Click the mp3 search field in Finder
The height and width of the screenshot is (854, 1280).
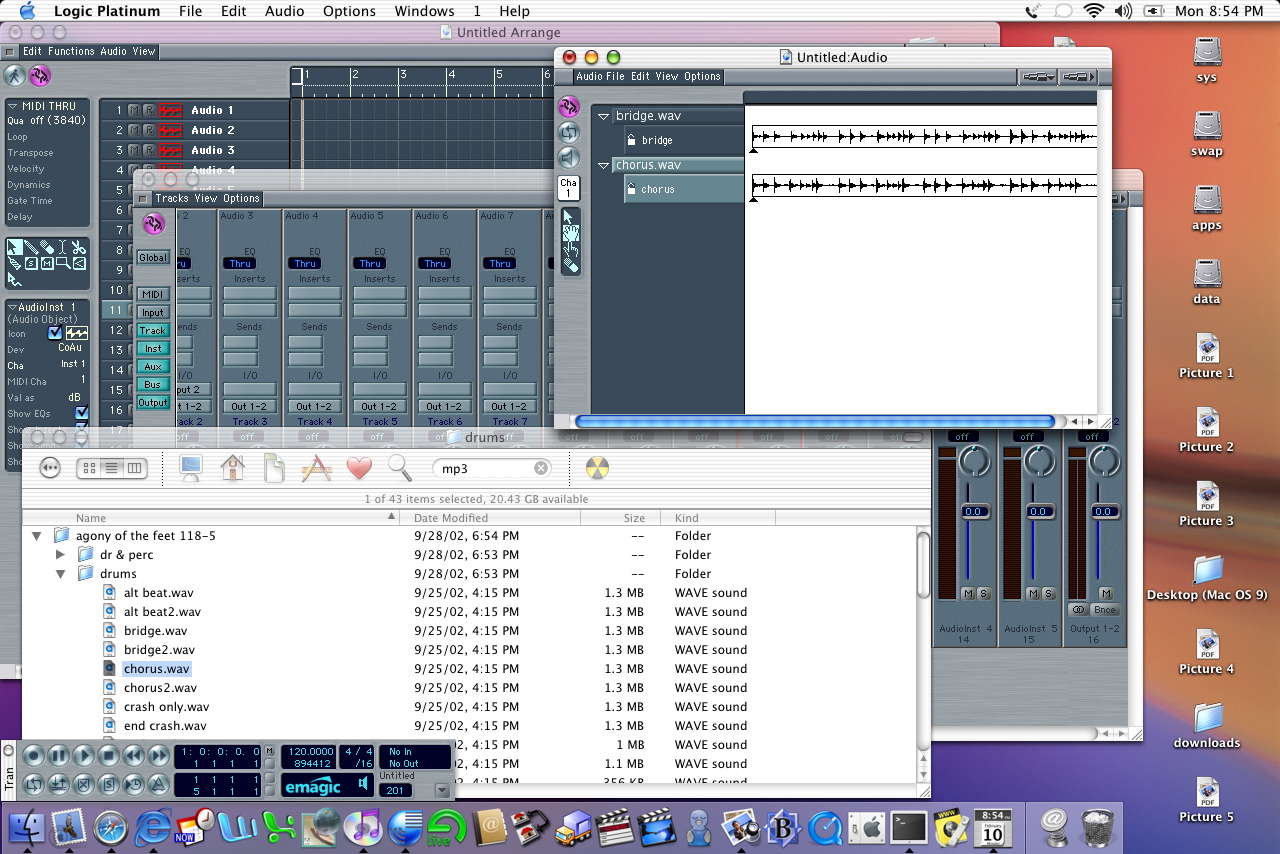[x=485, y=468]
